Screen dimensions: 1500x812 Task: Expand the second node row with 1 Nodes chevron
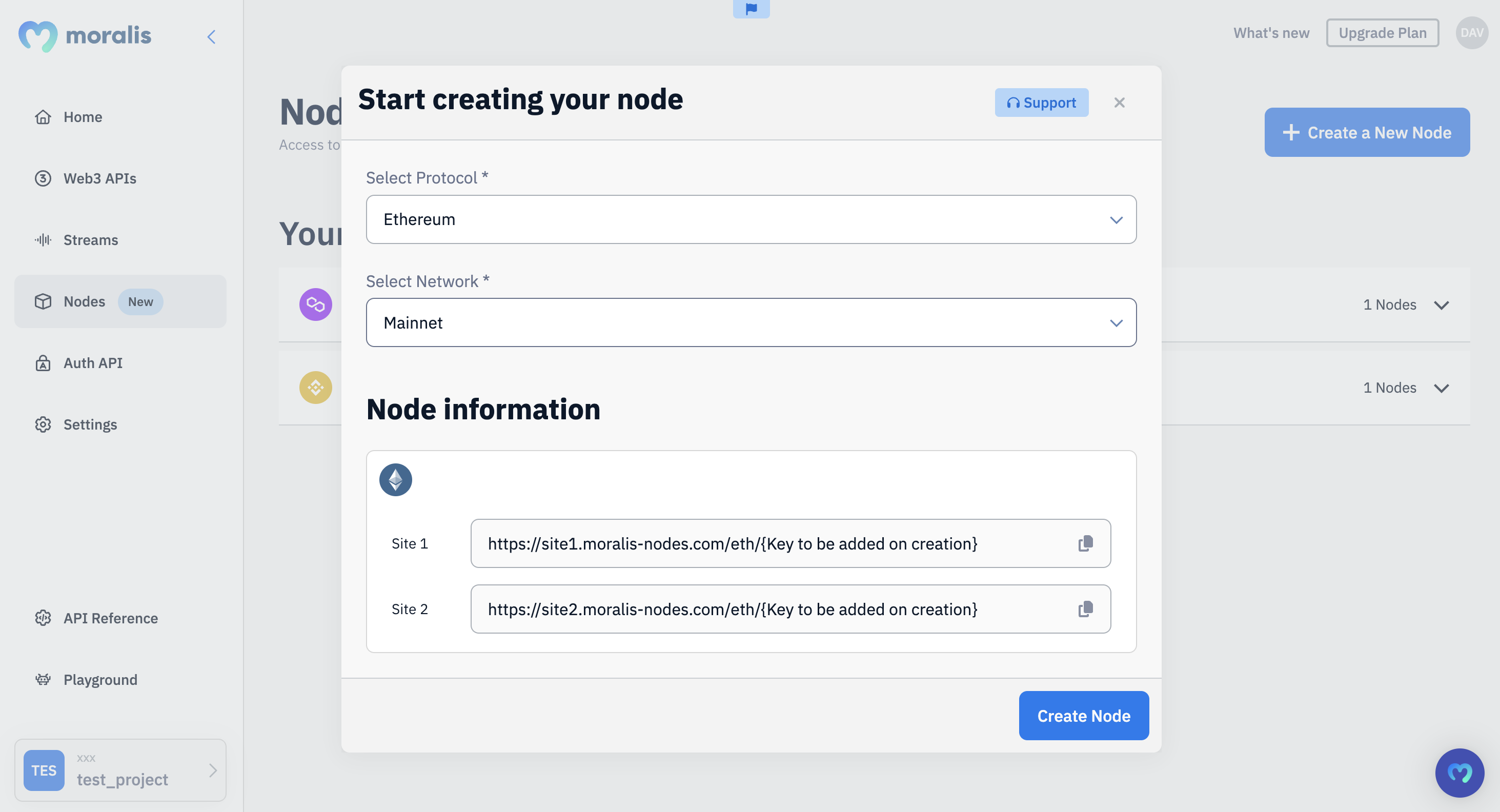(x=1441, y=387)
